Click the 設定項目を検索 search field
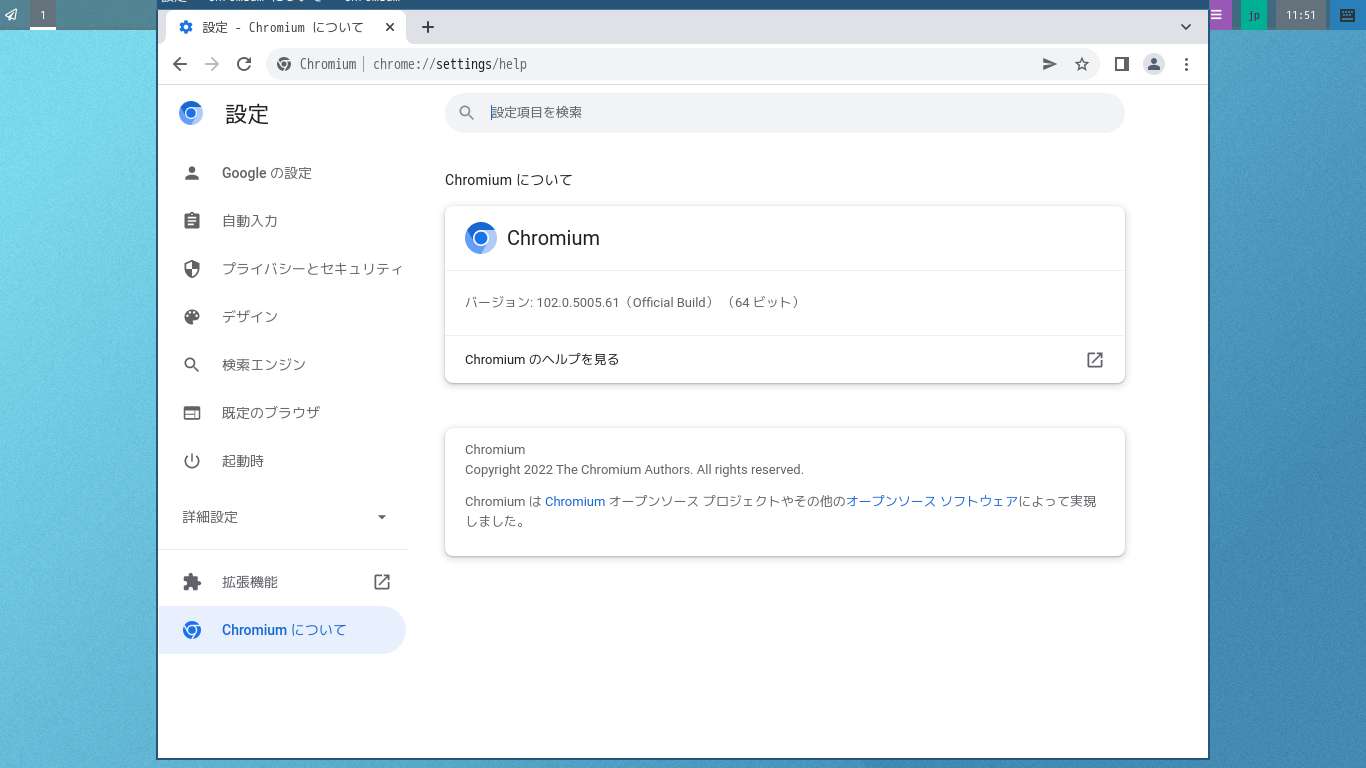This screenshot has width=1366, height=768. coord(785,113)
